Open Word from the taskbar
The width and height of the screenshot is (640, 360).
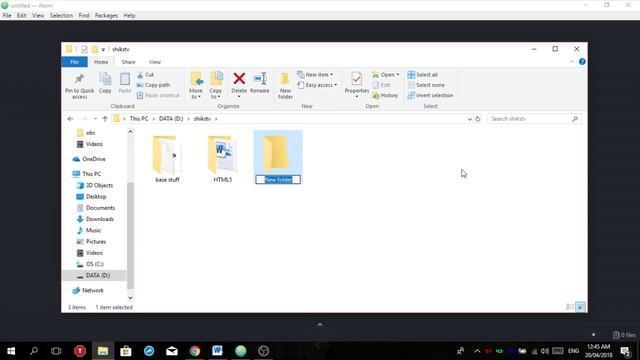click(x=218, y=351)
